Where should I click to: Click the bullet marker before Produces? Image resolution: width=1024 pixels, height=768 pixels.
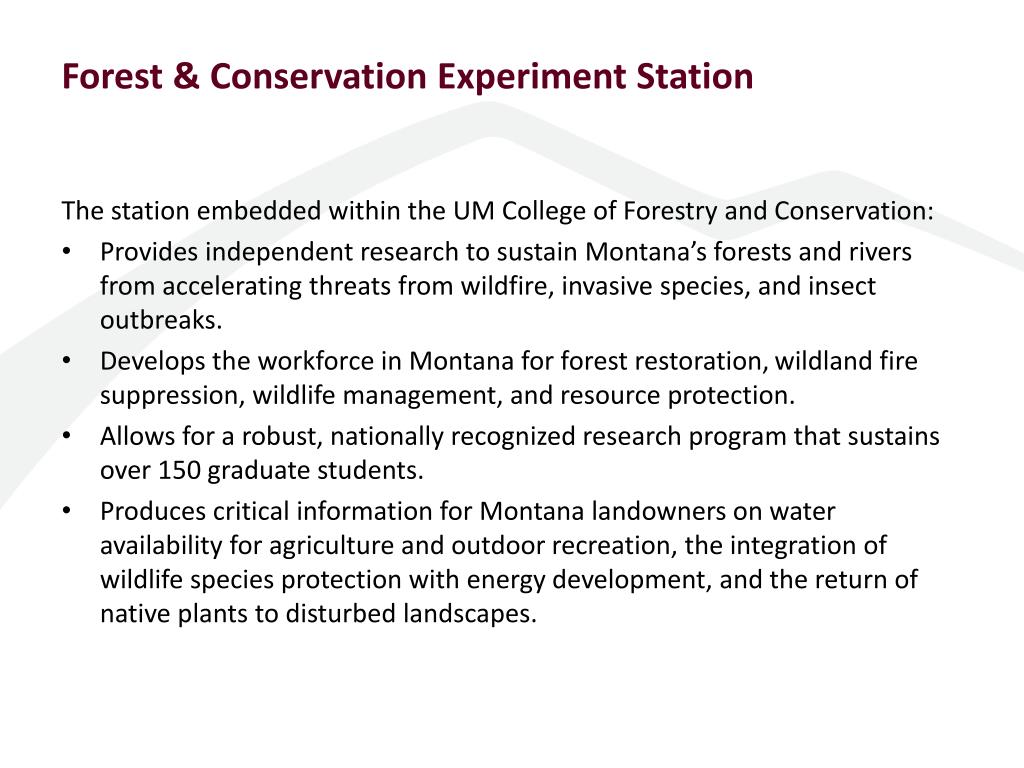pyautogui.click(x=66, y=511)
